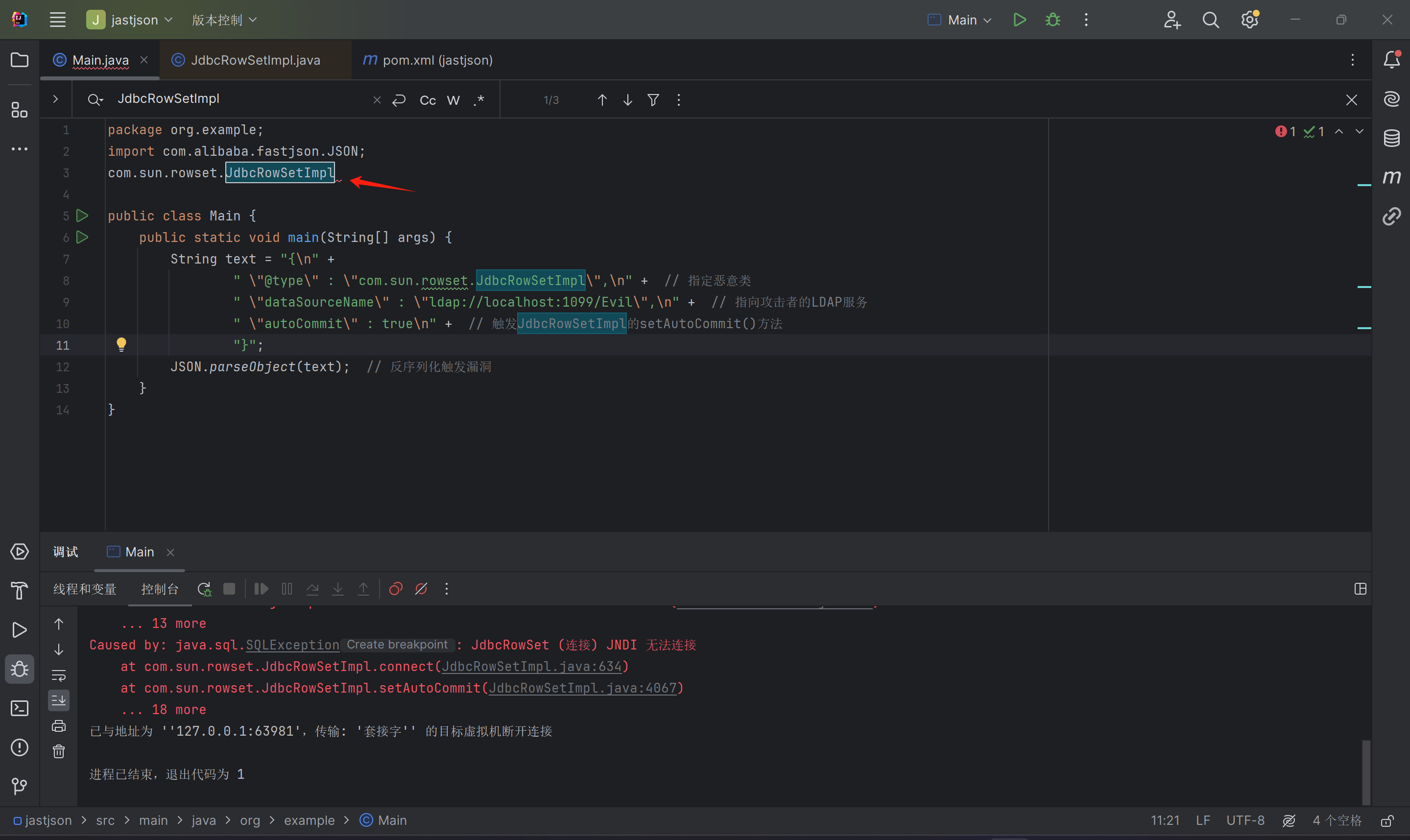Open the Maven tool window
This screenshot has width=1410, height=840.
coord(1391,177)
